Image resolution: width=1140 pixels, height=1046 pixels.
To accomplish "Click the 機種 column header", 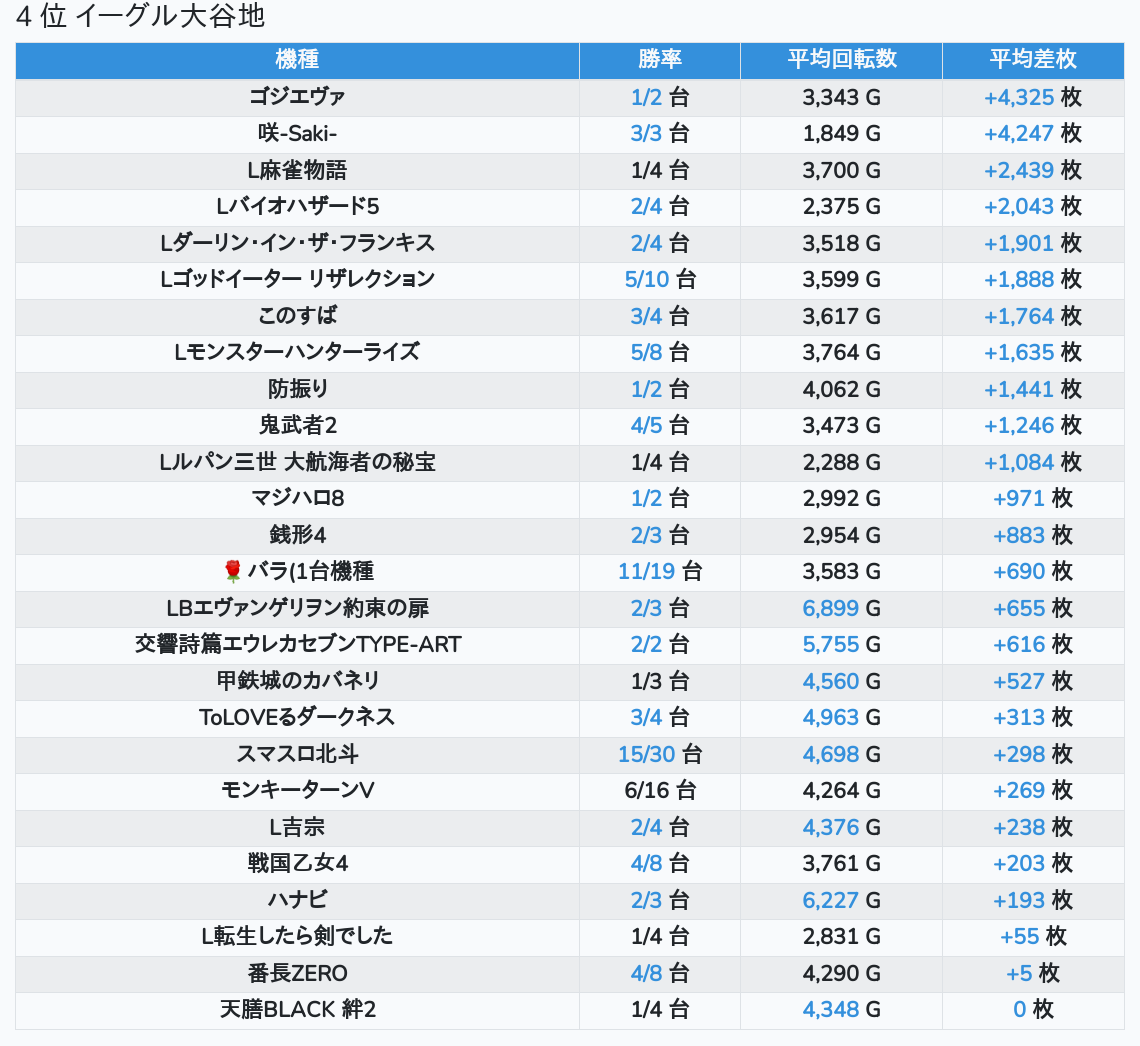I will pos(297,59).
